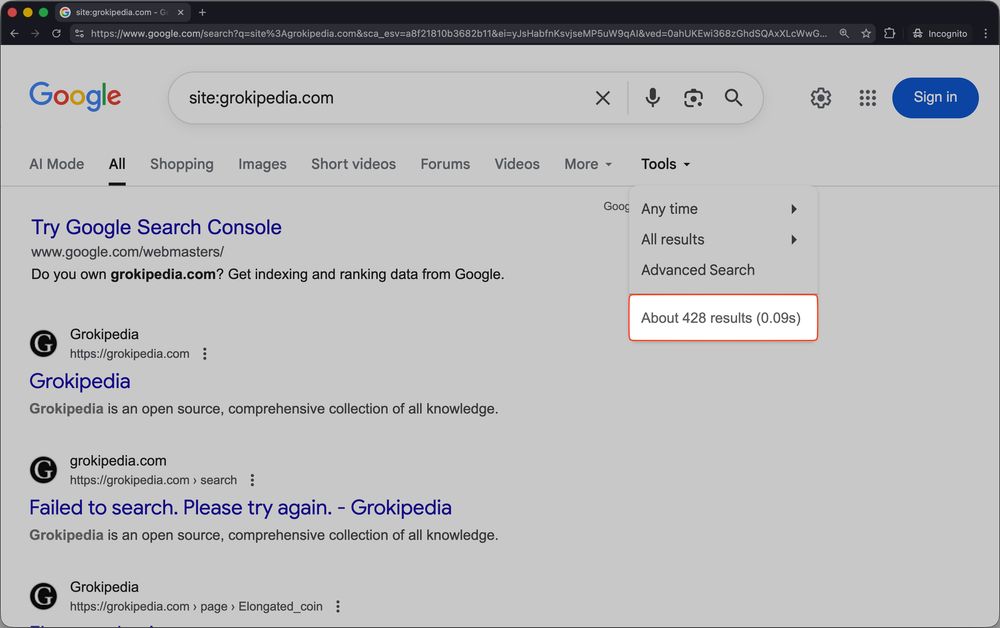The width and height of the screenshot is (1000, 628).
Task: Select the All results tab
Action: [x=117, y=164]
